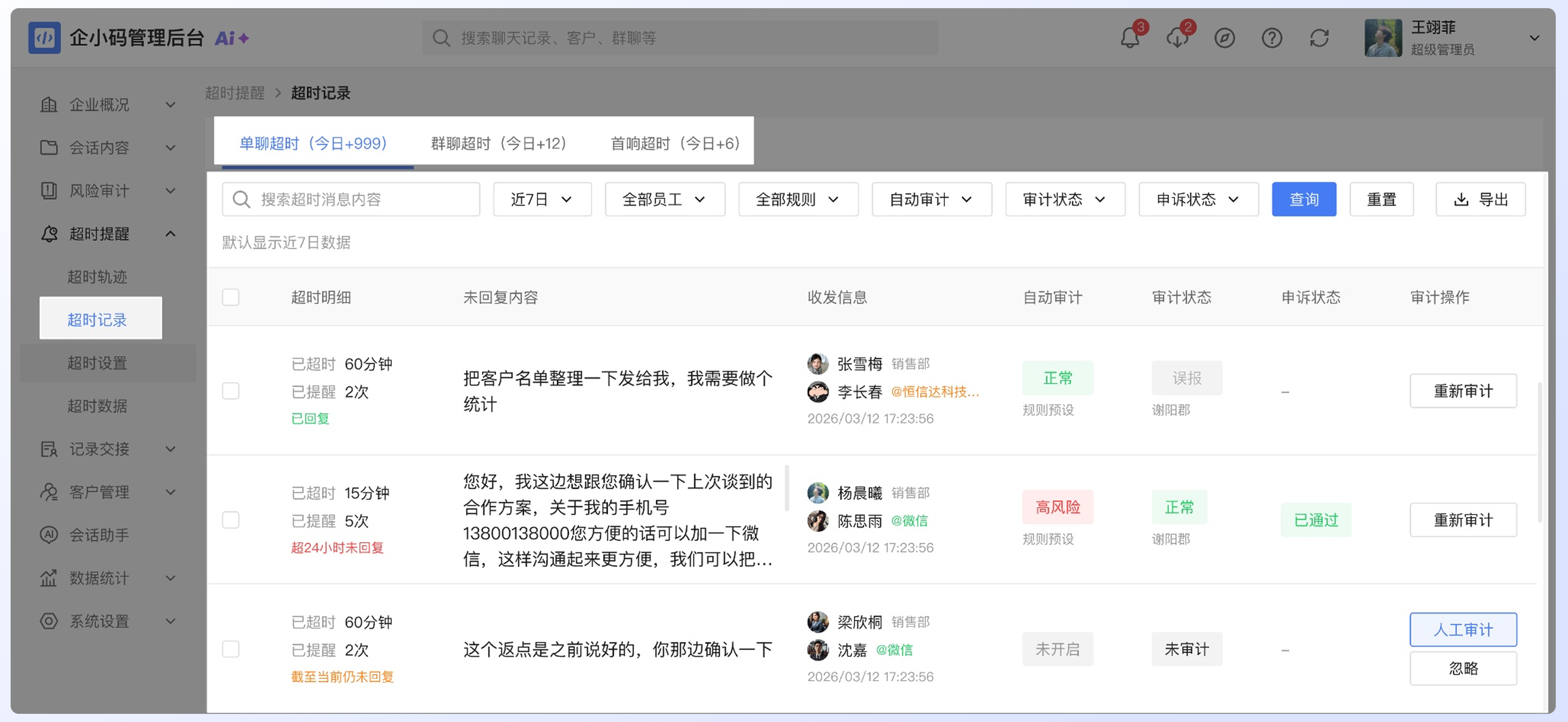Open 超时轨迹 in the sidebar
This screenshot has width=1568, height=722.
[x=97, y=277]
